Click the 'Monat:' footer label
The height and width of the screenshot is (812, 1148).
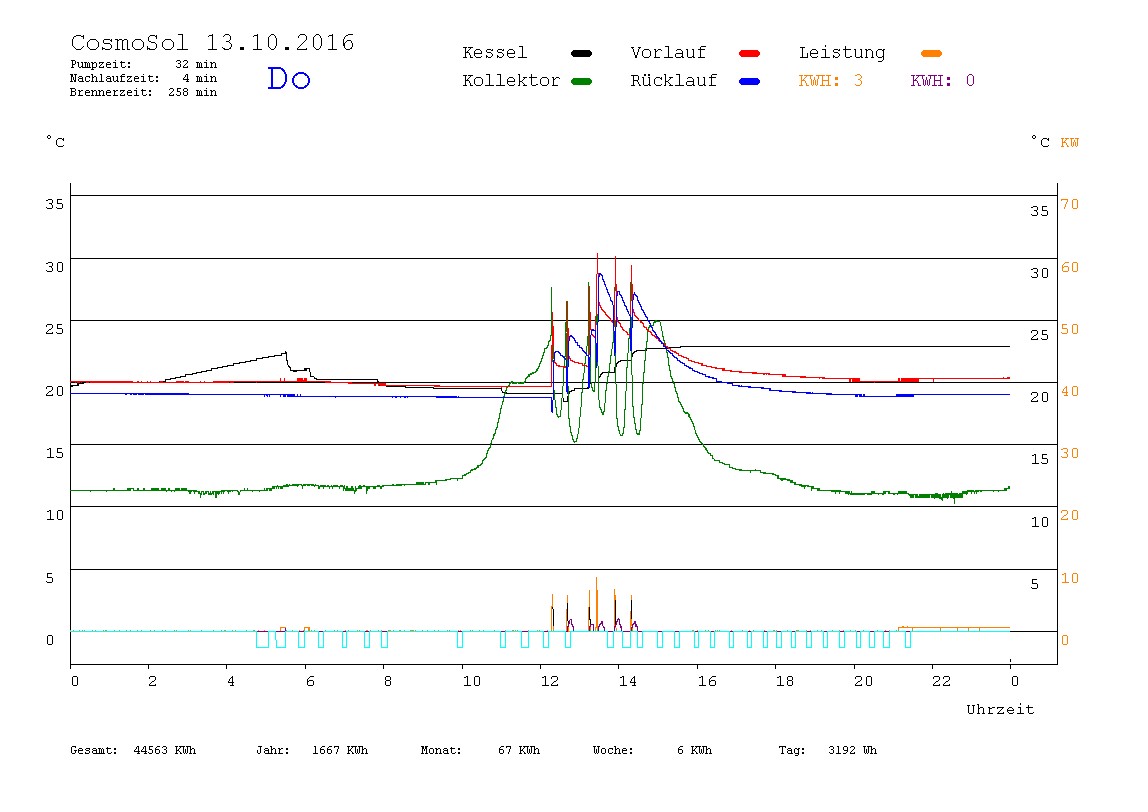[441, 750]
